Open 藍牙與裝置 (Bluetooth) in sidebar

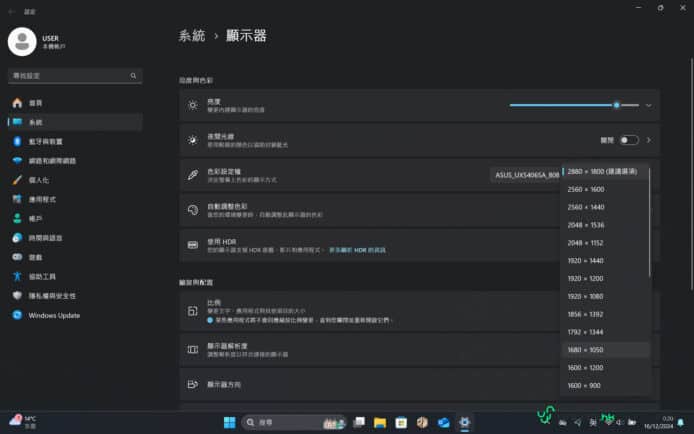(x=45, y=141)
